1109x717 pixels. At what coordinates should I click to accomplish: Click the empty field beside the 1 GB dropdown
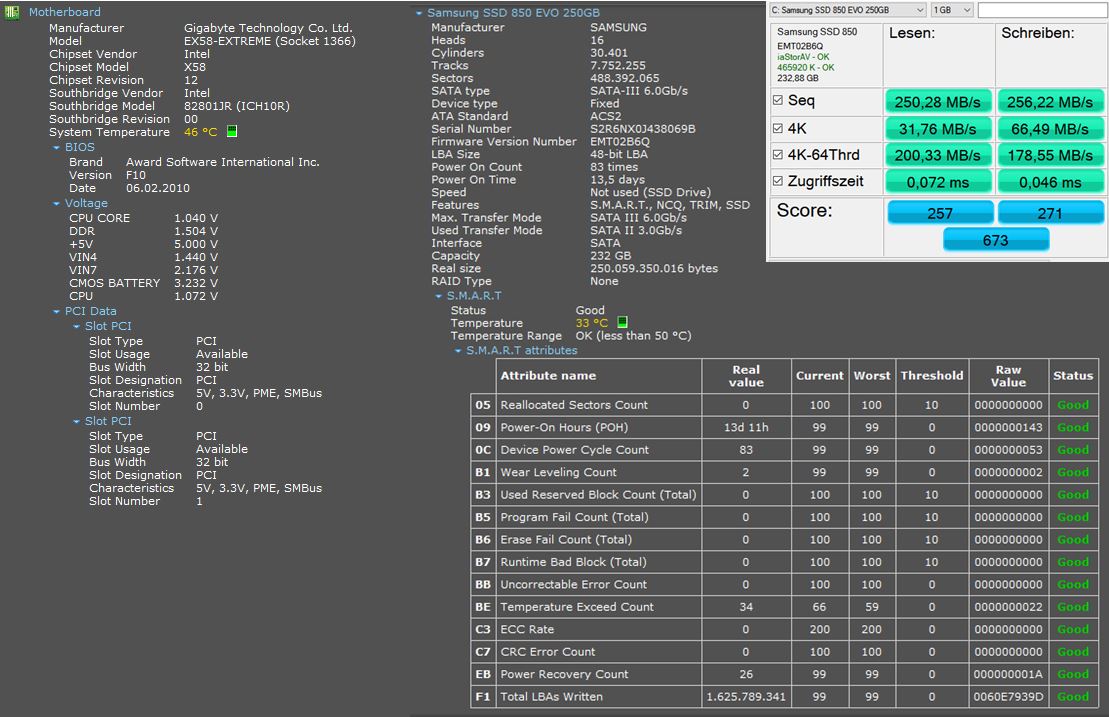1043,10
